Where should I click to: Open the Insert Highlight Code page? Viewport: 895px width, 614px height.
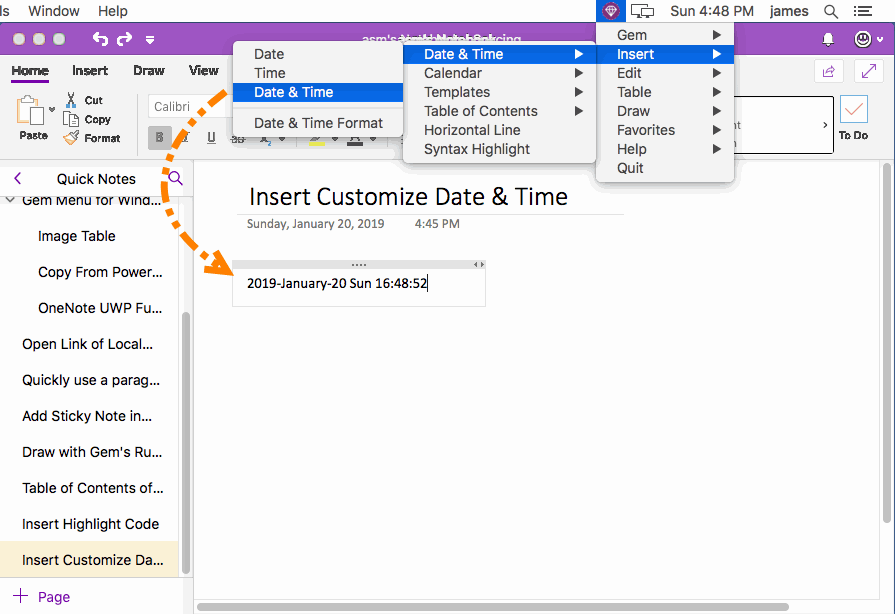89,524
